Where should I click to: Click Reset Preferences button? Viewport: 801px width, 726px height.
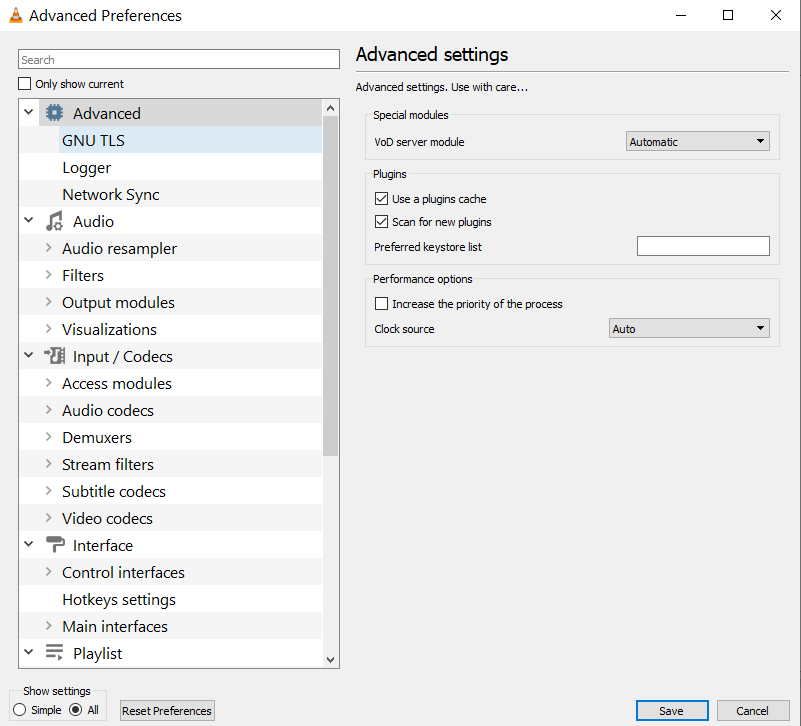pyautogui.click(x=167, y=710)
